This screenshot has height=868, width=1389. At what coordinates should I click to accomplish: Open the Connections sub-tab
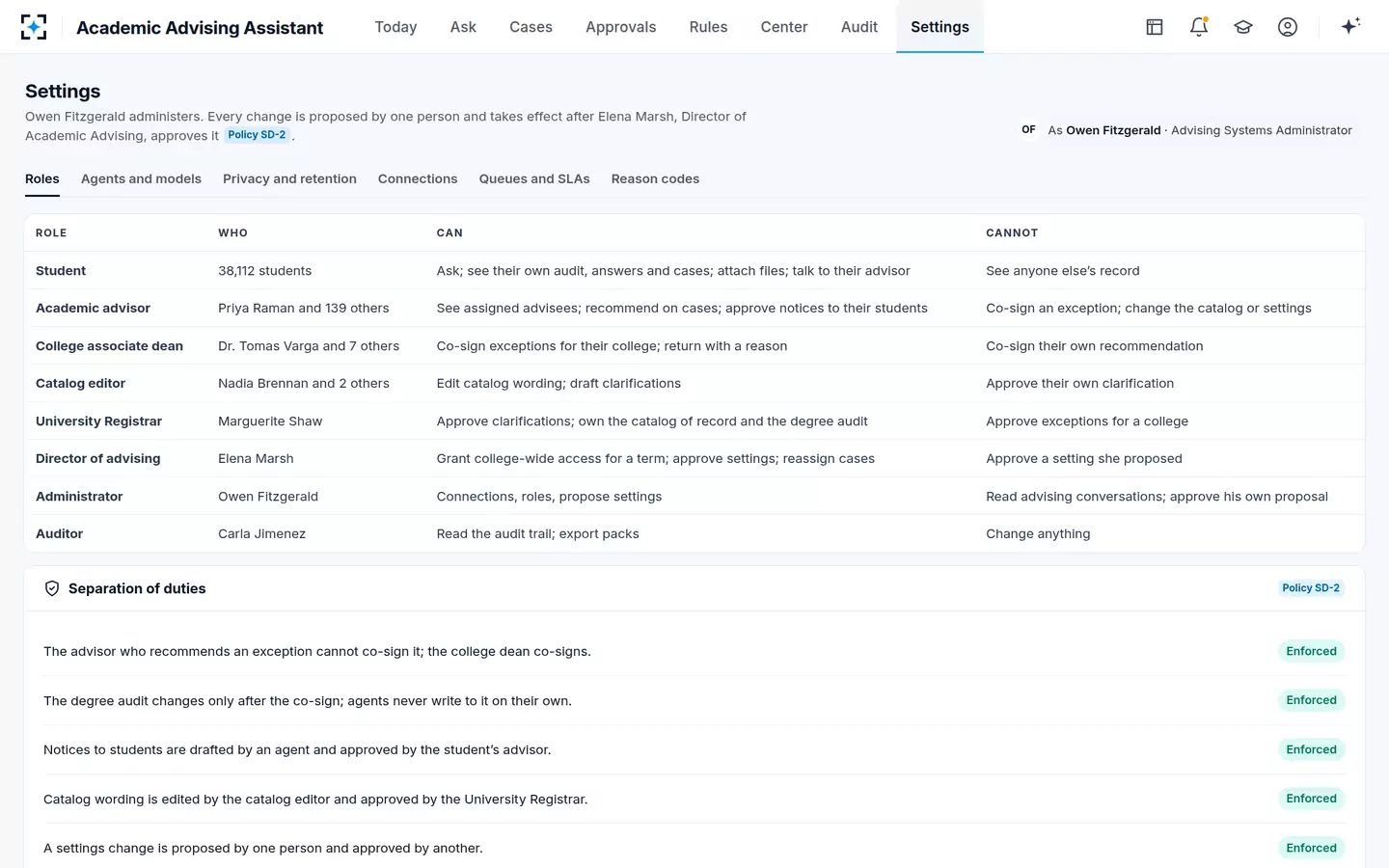tap(418, 179)
